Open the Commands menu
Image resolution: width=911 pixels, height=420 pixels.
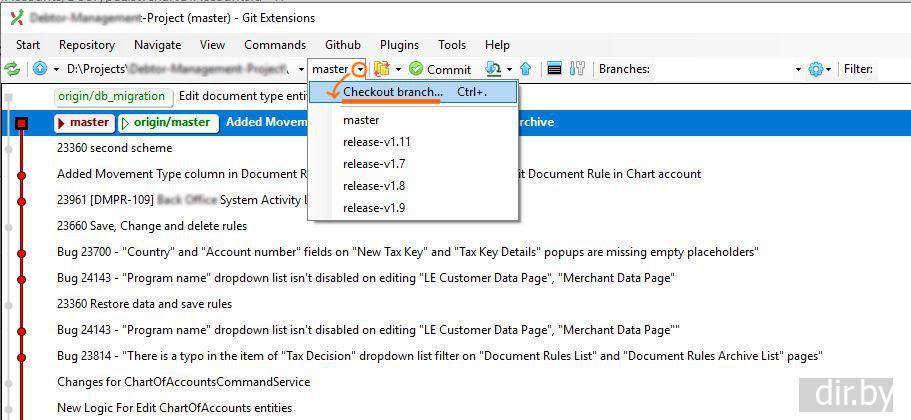(275, 44)
